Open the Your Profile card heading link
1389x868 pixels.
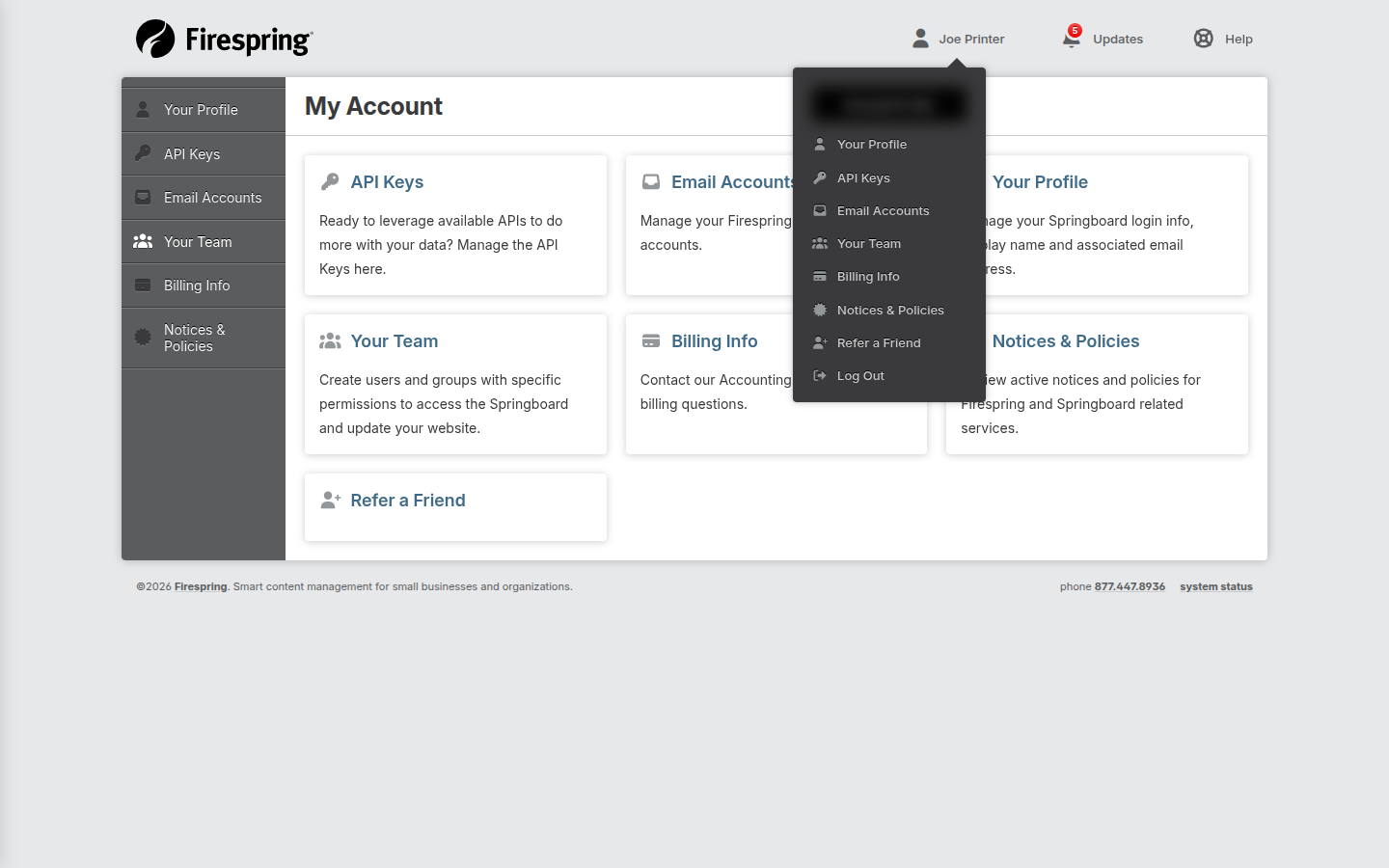point(1040,182)
